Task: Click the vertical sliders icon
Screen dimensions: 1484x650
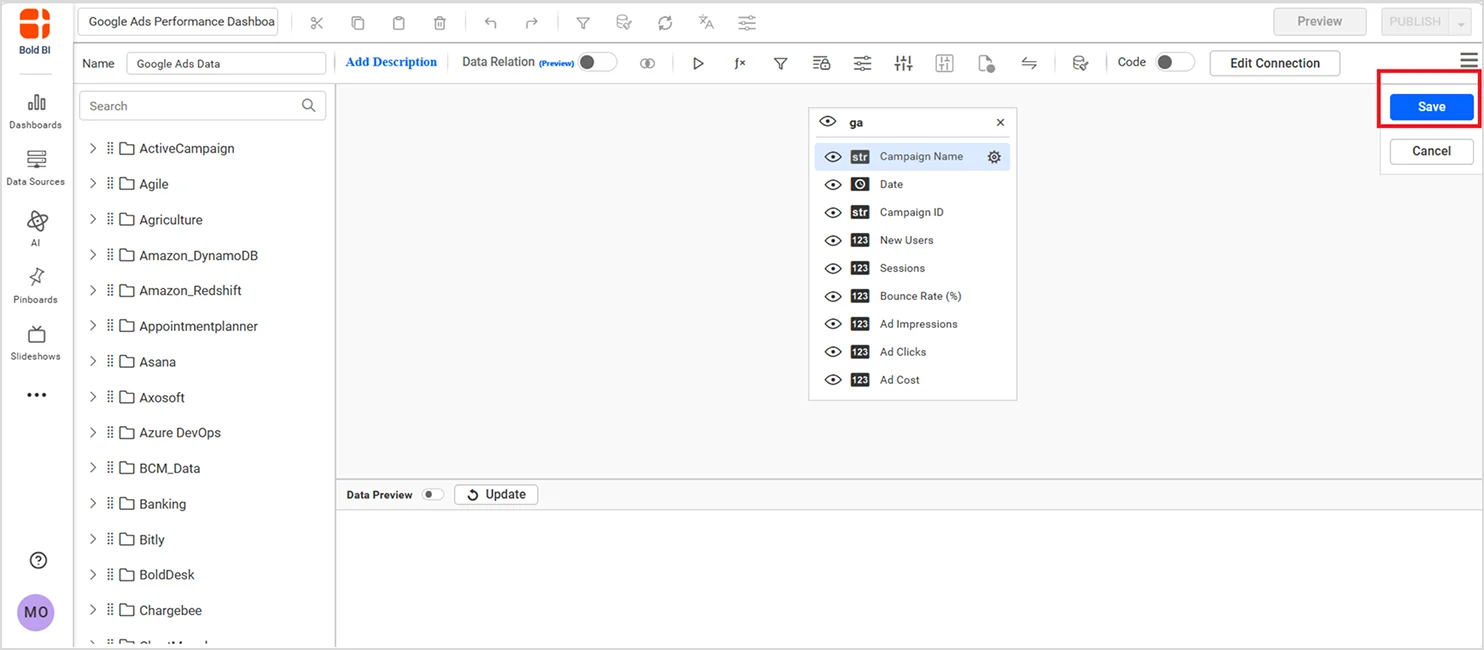Action: click(903, 63)
